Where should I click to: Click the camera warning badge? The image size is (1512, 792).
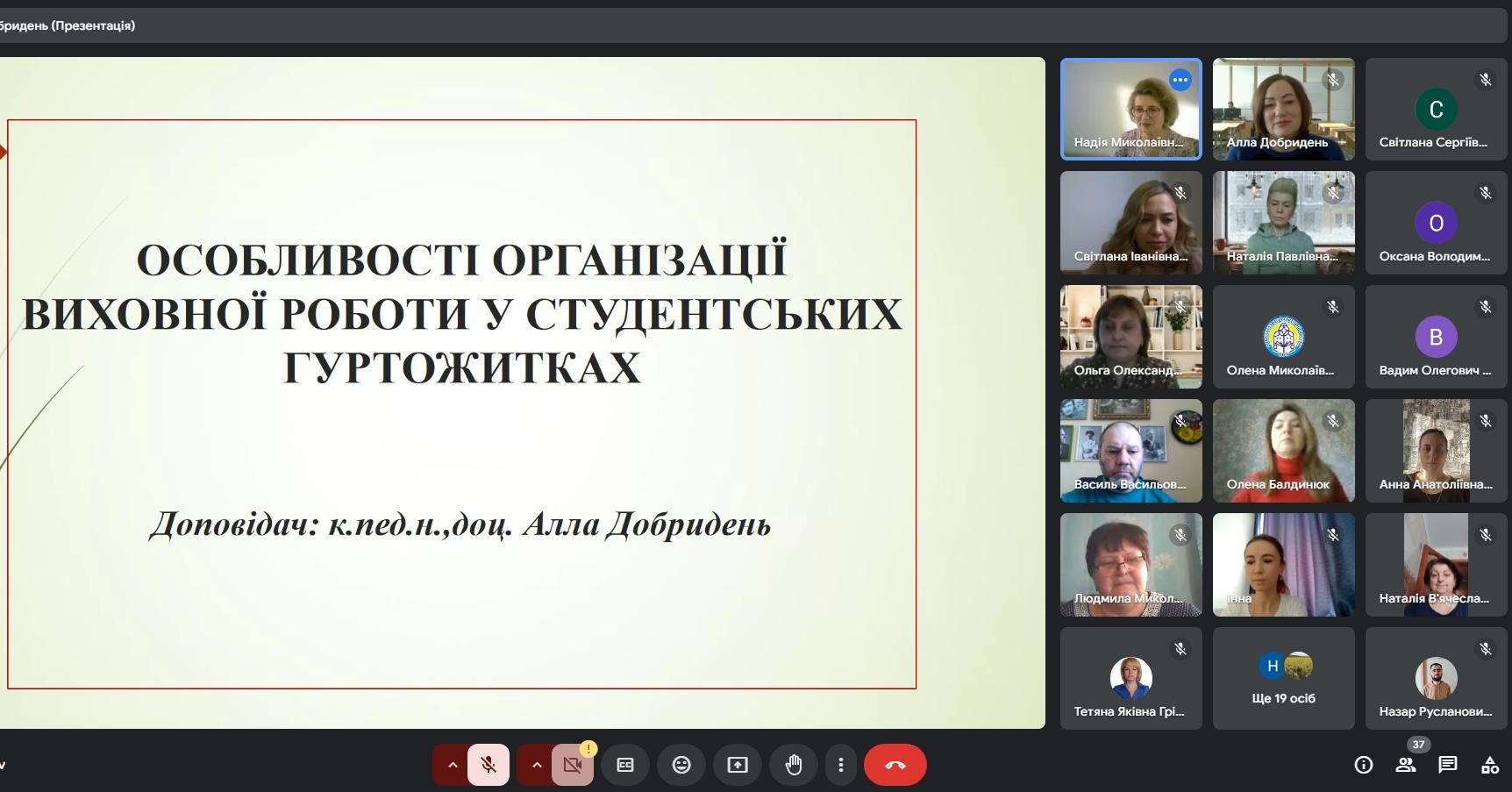click(x=588, y=749)
